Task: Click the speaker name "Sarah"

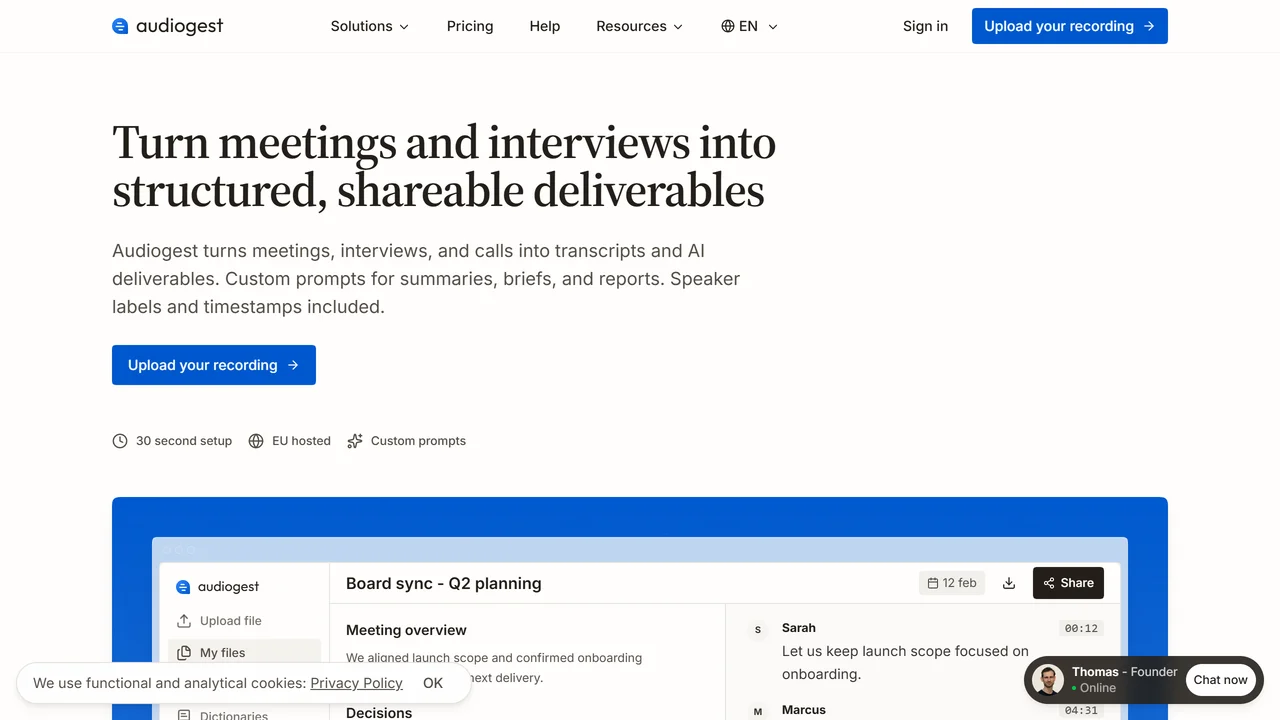Action: tap(799, 628)
